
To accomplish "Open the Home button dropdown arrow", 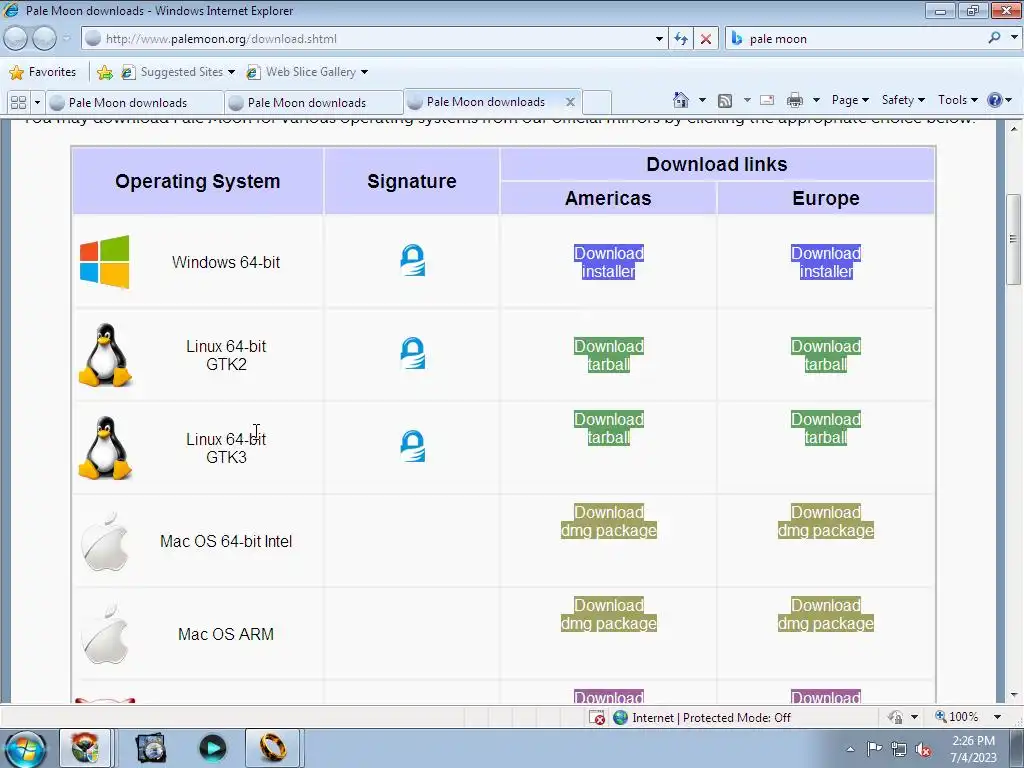I will [x=702, y=100].
